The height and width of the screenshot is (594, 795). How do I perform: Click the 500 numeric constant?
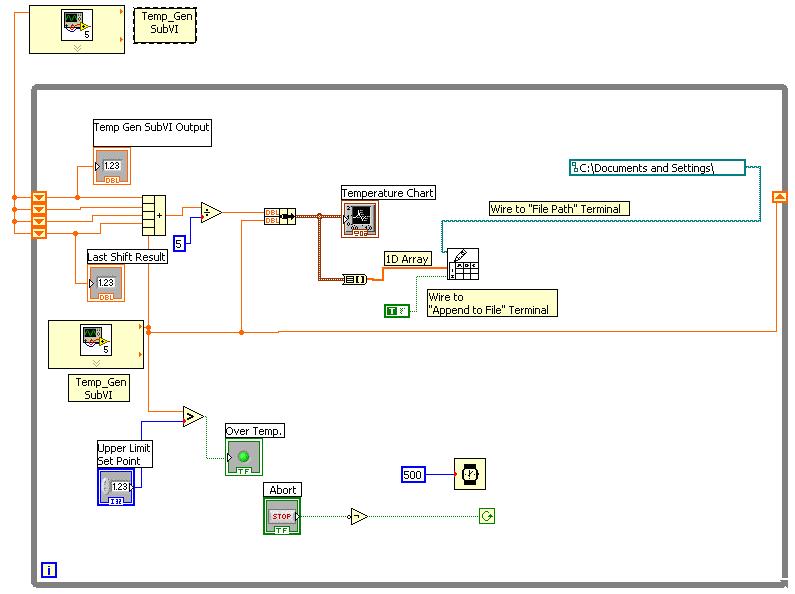point(414,474)
